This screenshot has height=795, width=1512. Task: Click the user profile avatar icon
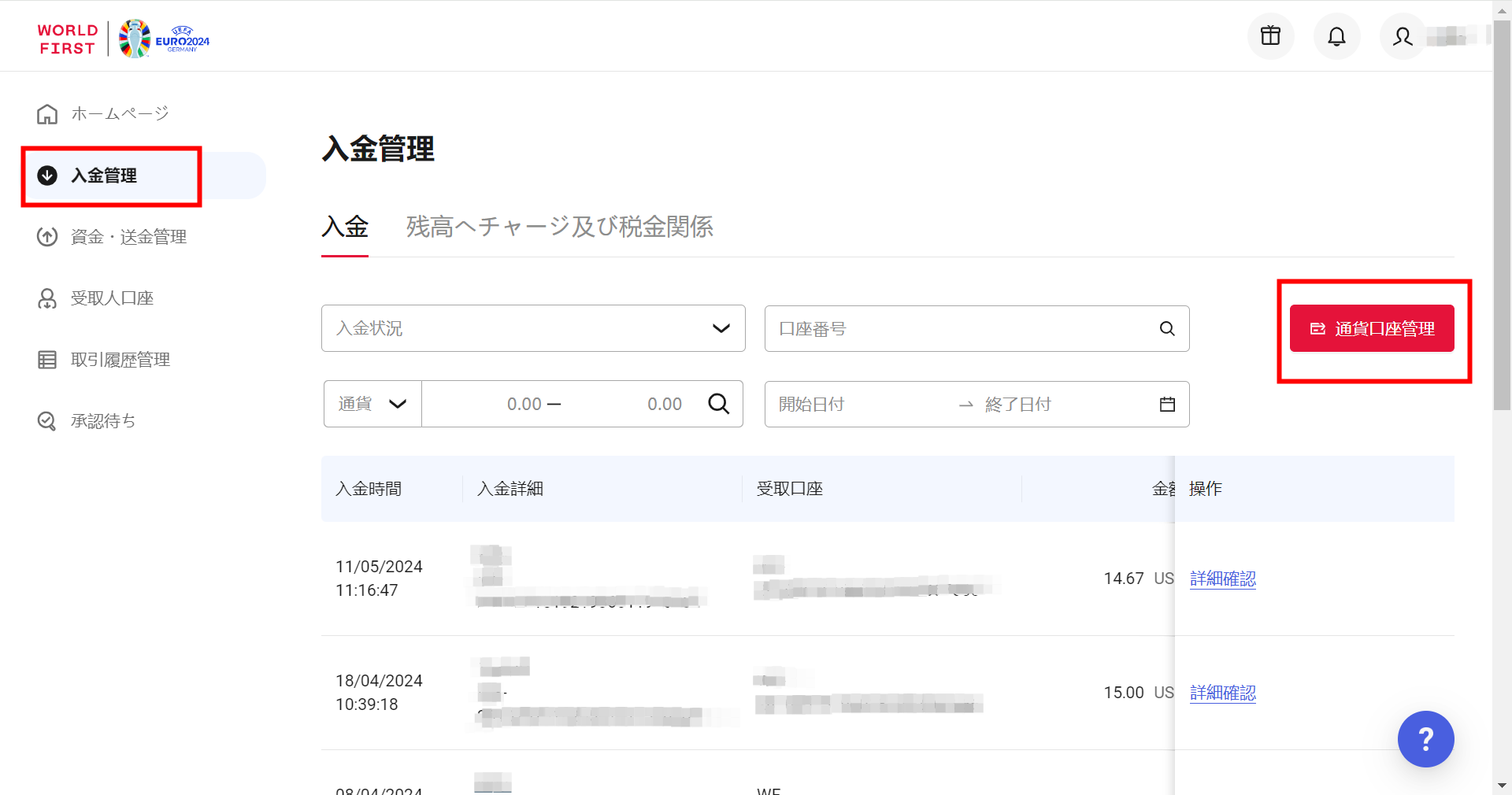coord(1402,36)
